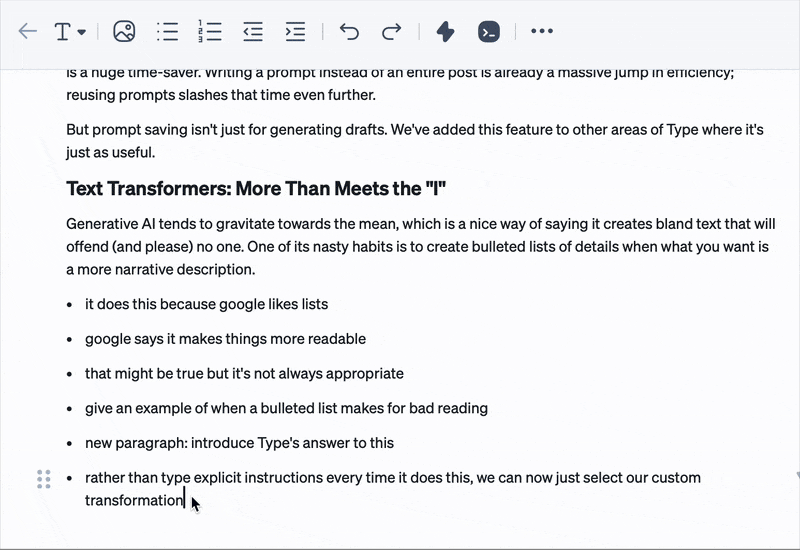Click bullet "new paragraph: introduce Type's answer to this"
Viewport: 800px width, 550px height.
click(239, 443)
